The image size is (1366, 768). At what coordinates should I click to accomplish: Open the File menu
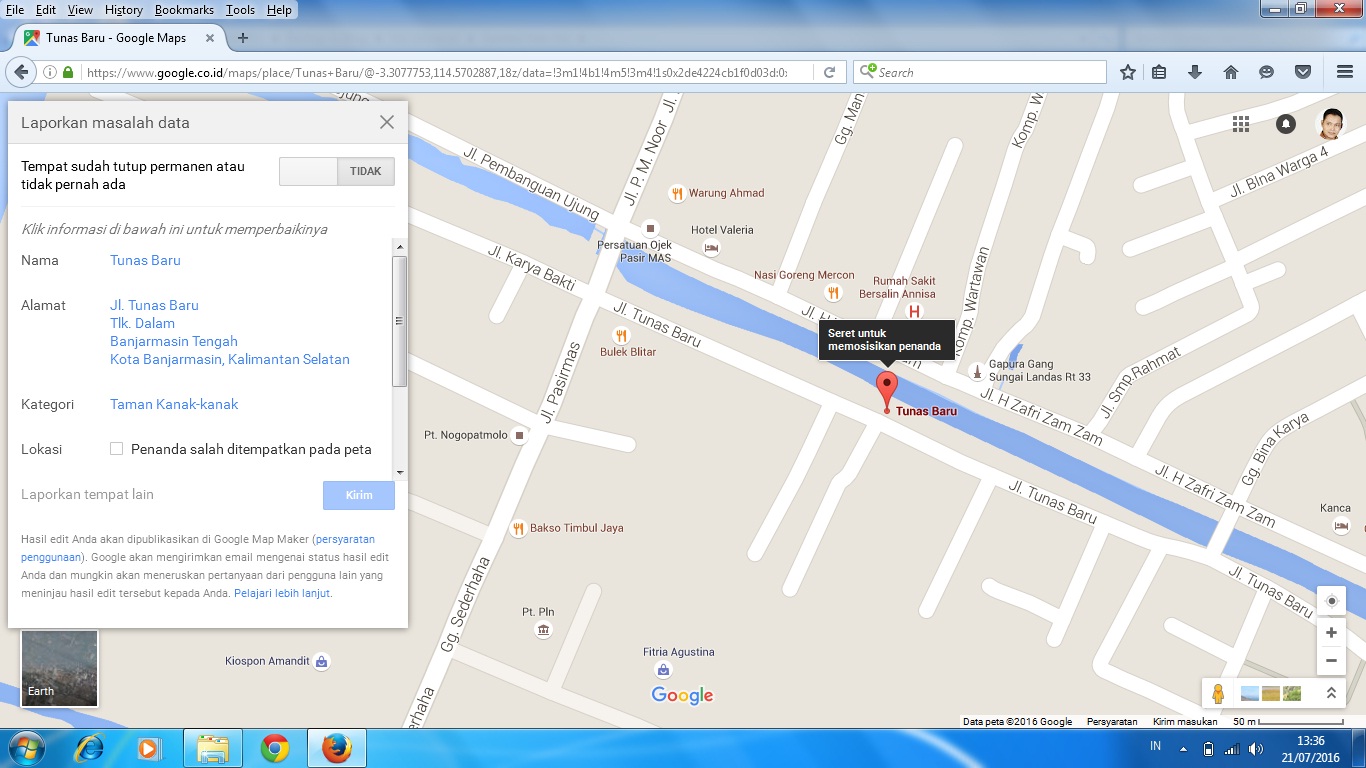tap(14, 10)
